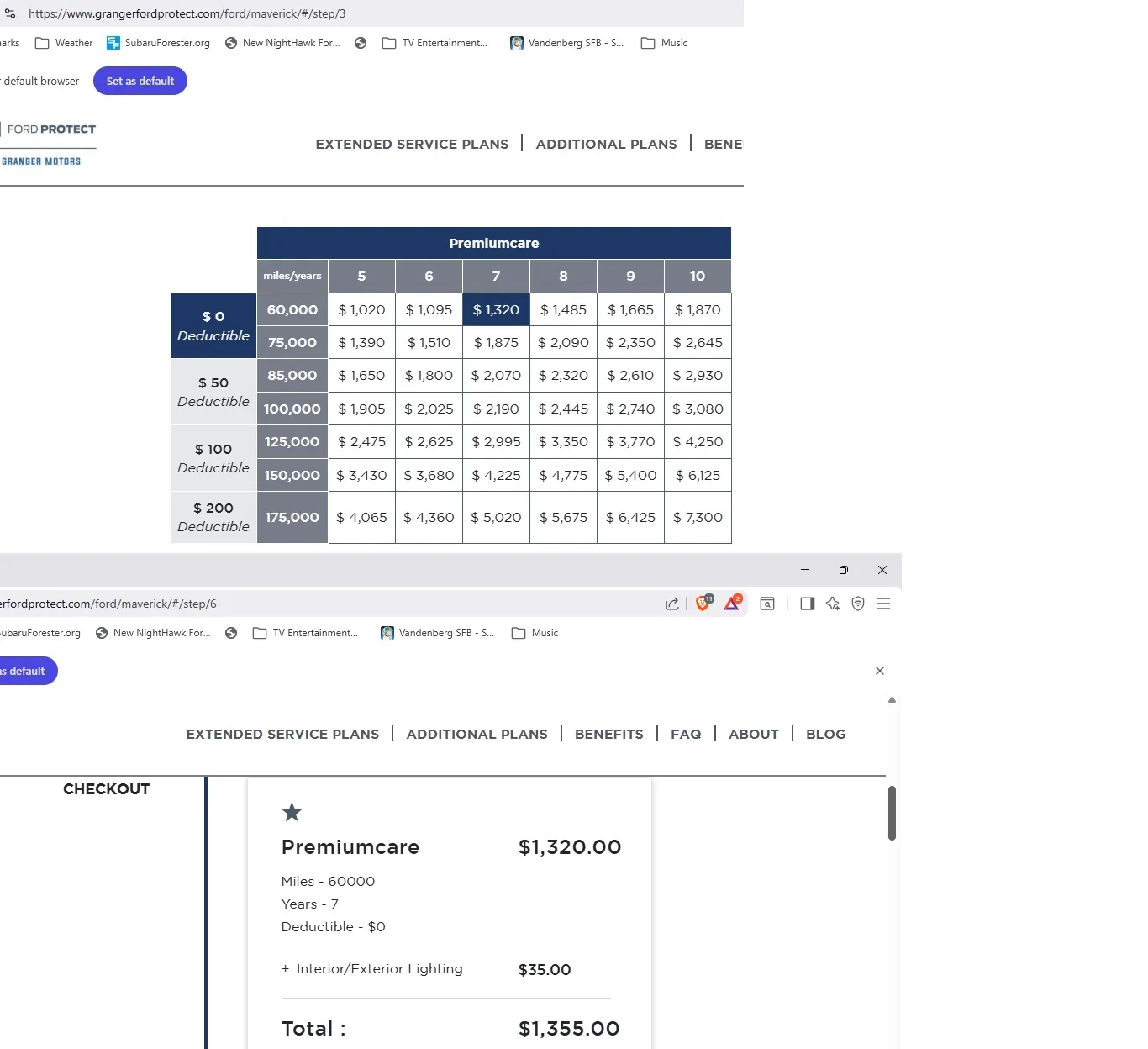
Task: Click the partly hidden default button in lower window
Action: pos(29,671)
